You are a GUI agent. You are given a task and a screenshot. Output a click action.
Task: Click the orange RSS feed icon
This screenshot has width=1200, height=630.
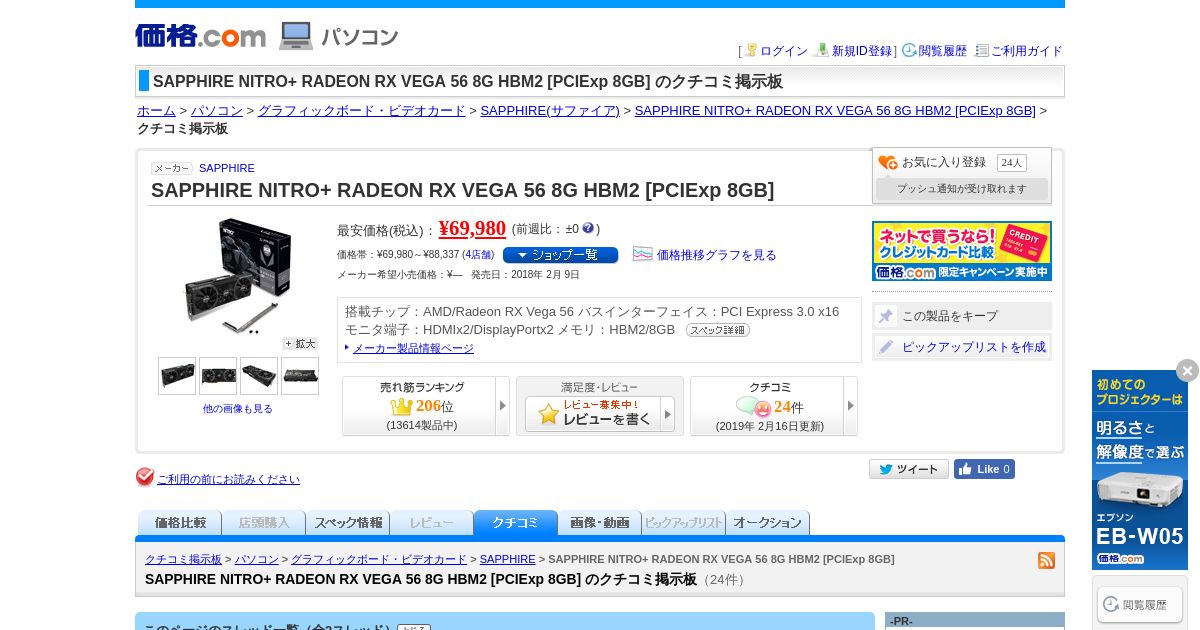tap(1046, 560)
